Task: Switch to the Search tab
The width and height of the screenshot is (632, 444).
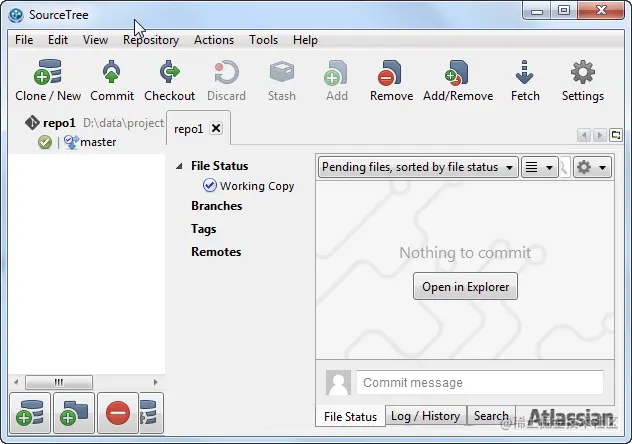Action: coord(491,415)
